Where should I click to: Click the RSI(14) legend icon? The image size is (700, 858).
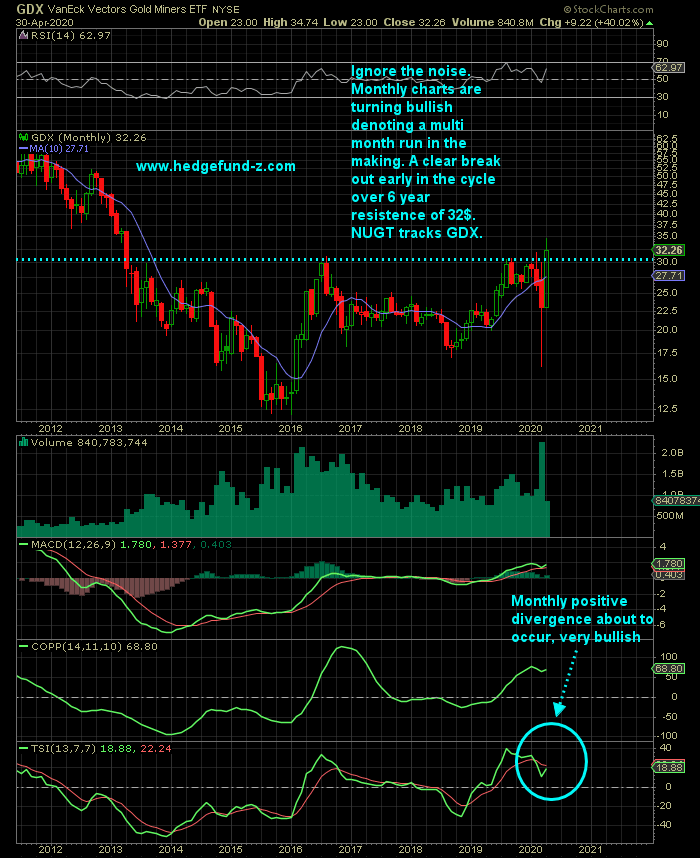pyautogui.click(x=23, y=36)
